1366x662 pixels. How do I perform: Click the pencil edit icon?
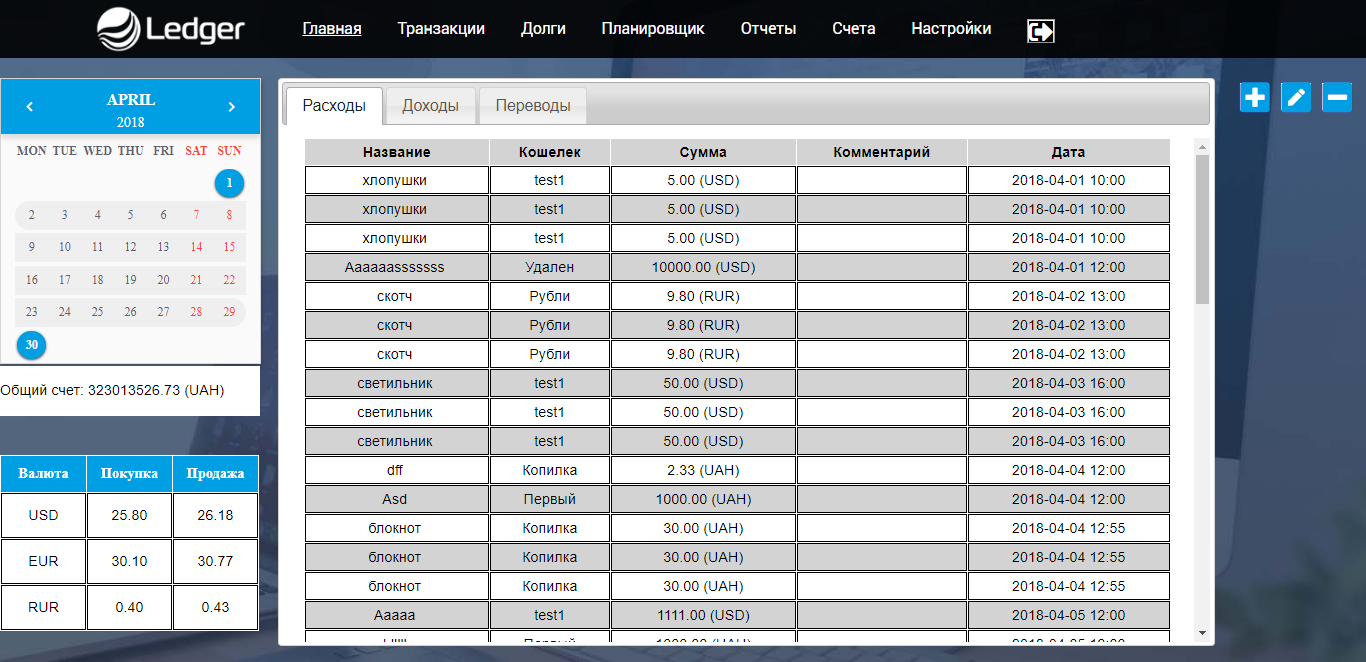1296,97
